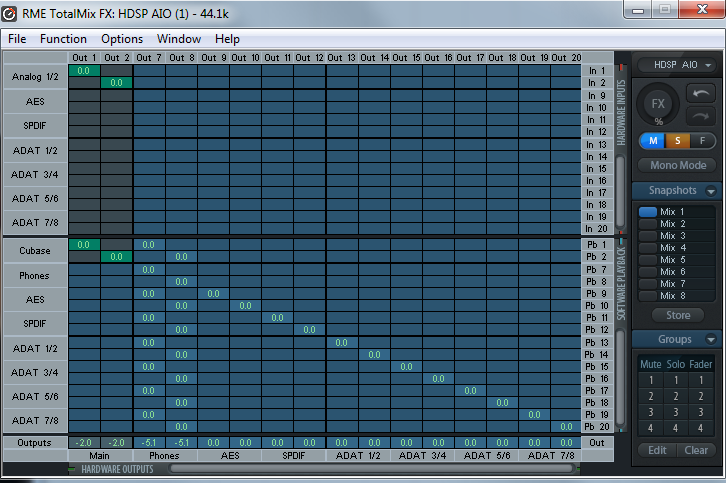Select the ADAT 7/8 output label at bottom
Screen dimensions: 726x483
tap(551, 456)
